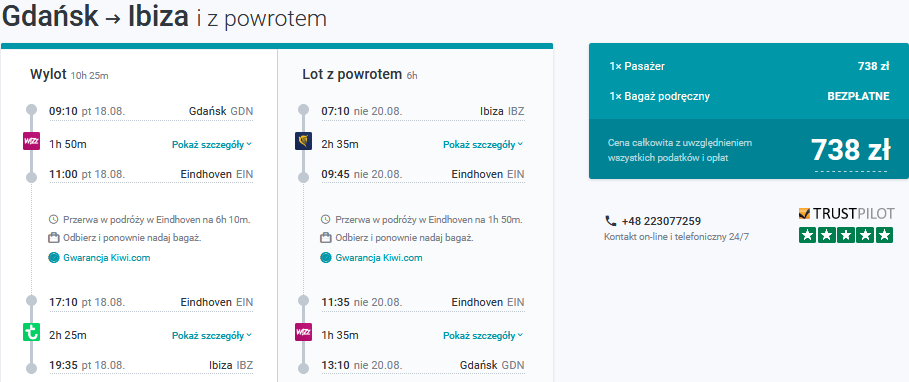Click the return layover baggage icon
This screenshot has height=382, width=909.
coord(325,238)
